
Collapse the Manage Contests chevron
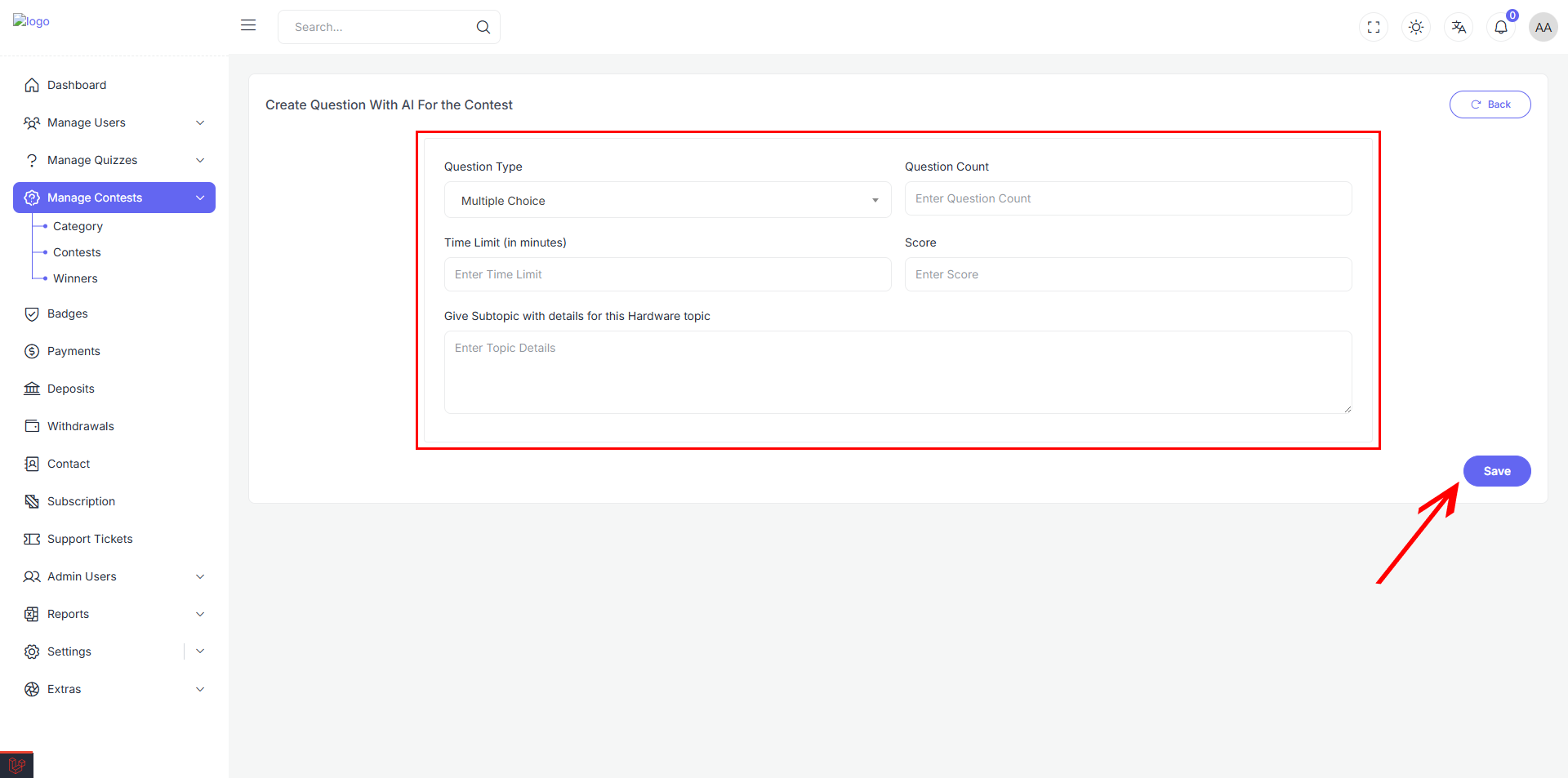pos(200,198)
